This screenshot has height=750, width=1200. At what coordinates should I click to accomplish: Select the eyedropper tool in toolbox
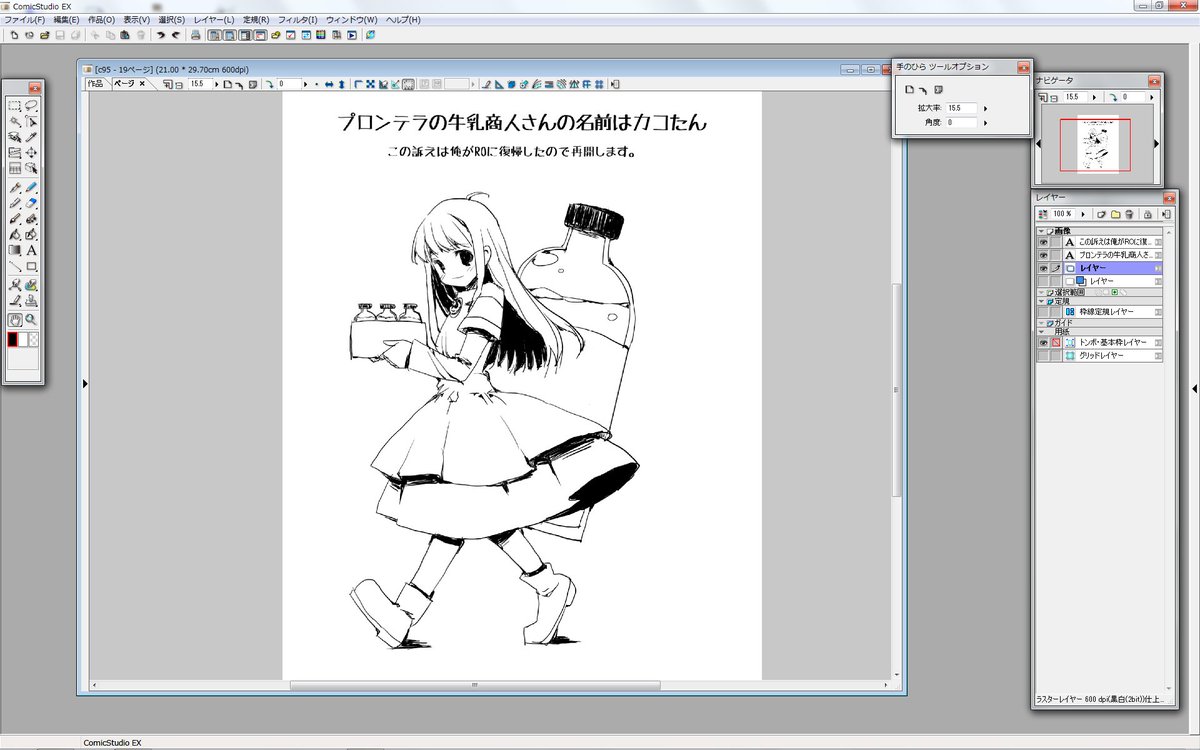pos(31,137)
